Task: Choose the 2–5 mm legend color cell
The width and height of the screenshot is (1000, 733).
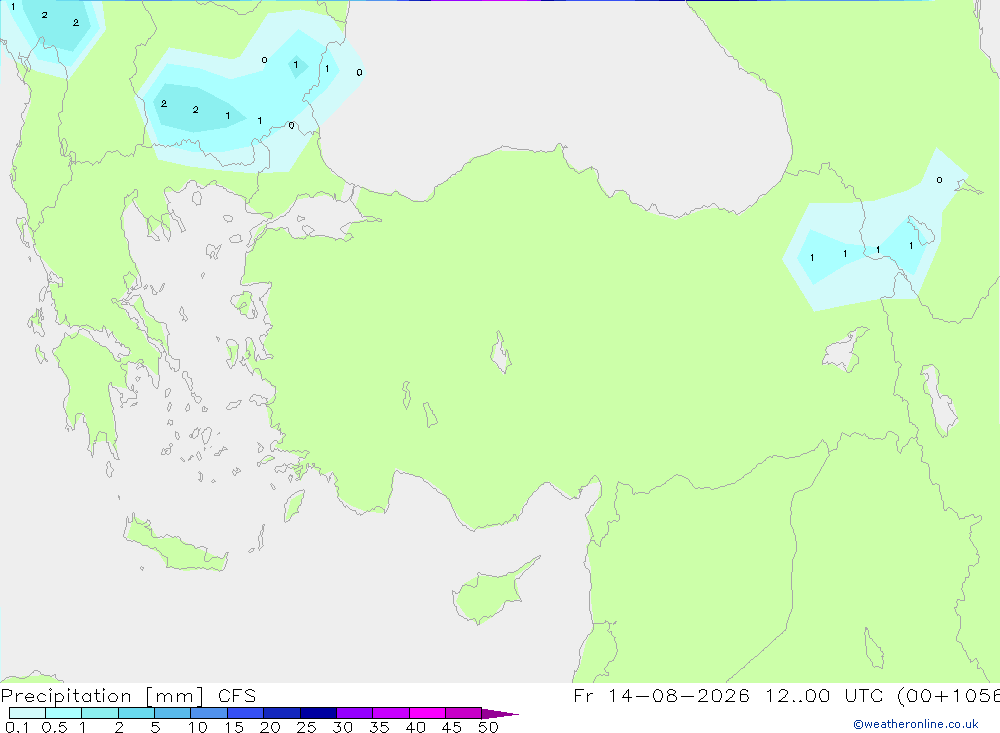Action: point(136,713)
